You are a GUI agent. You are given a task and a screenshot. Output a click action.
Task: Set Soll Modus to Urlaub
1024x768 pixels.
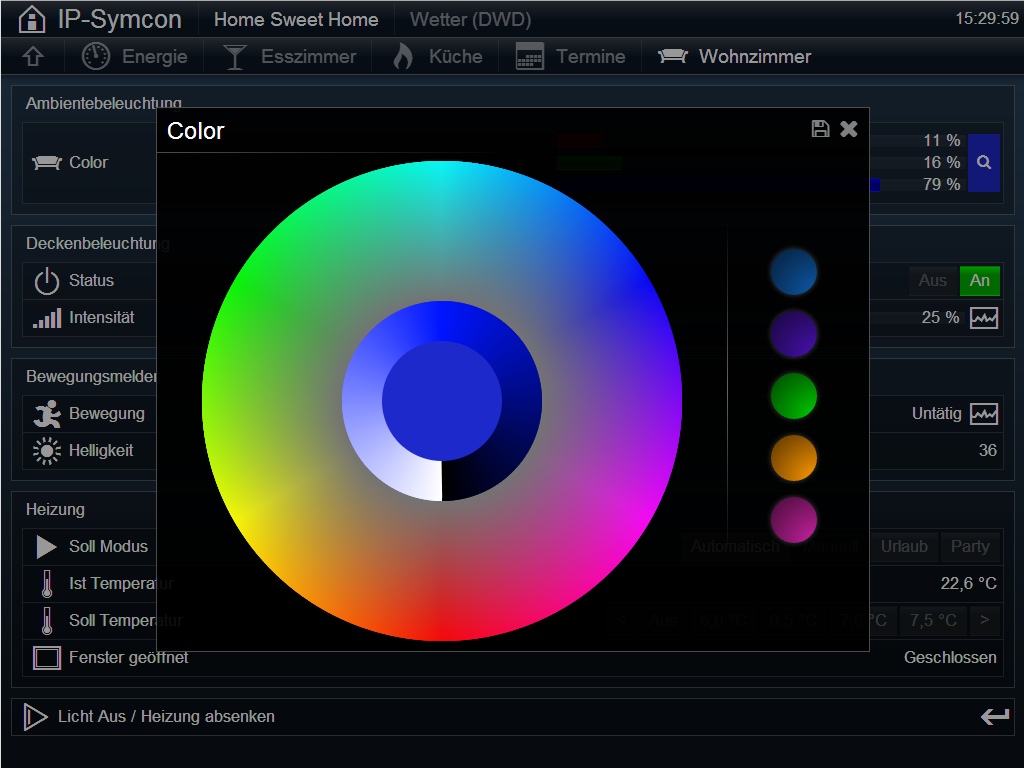tap(904, 547)
